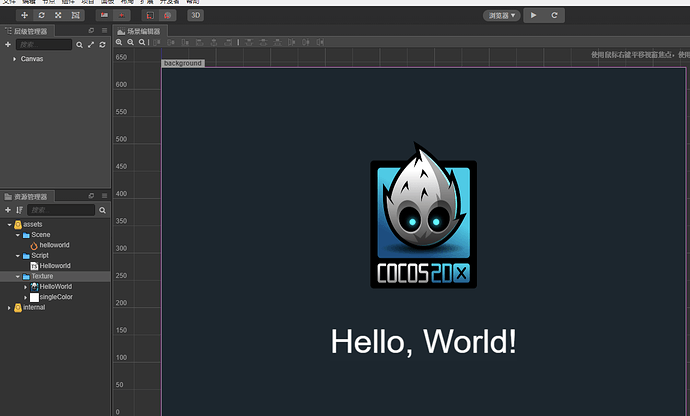690x416 pixels.
Task: Open the 浏览器 preview platform dropdown
Action: (x=502, y=15)
